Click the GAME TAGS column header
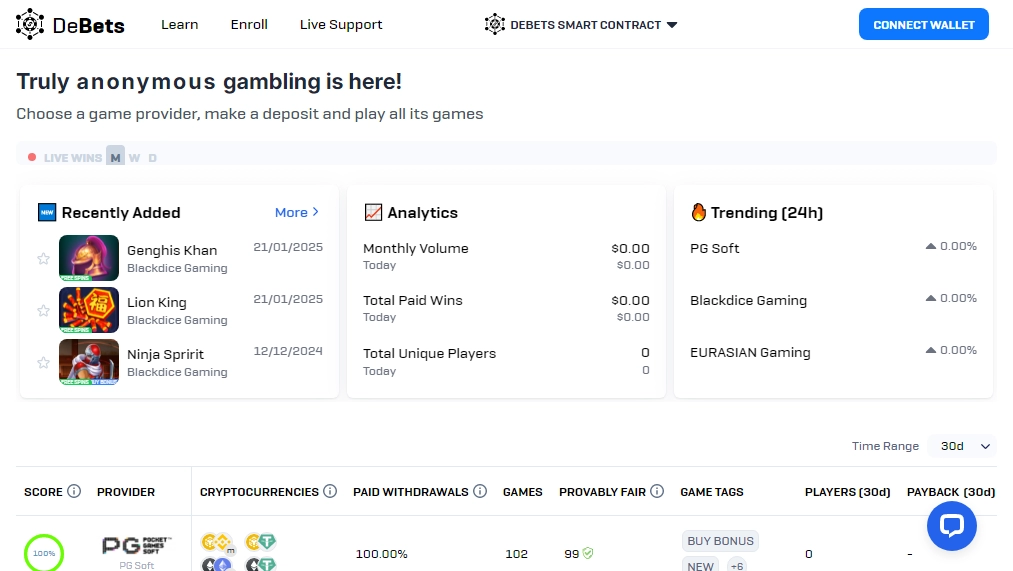 pyautogui.click(x=712, y=492)
